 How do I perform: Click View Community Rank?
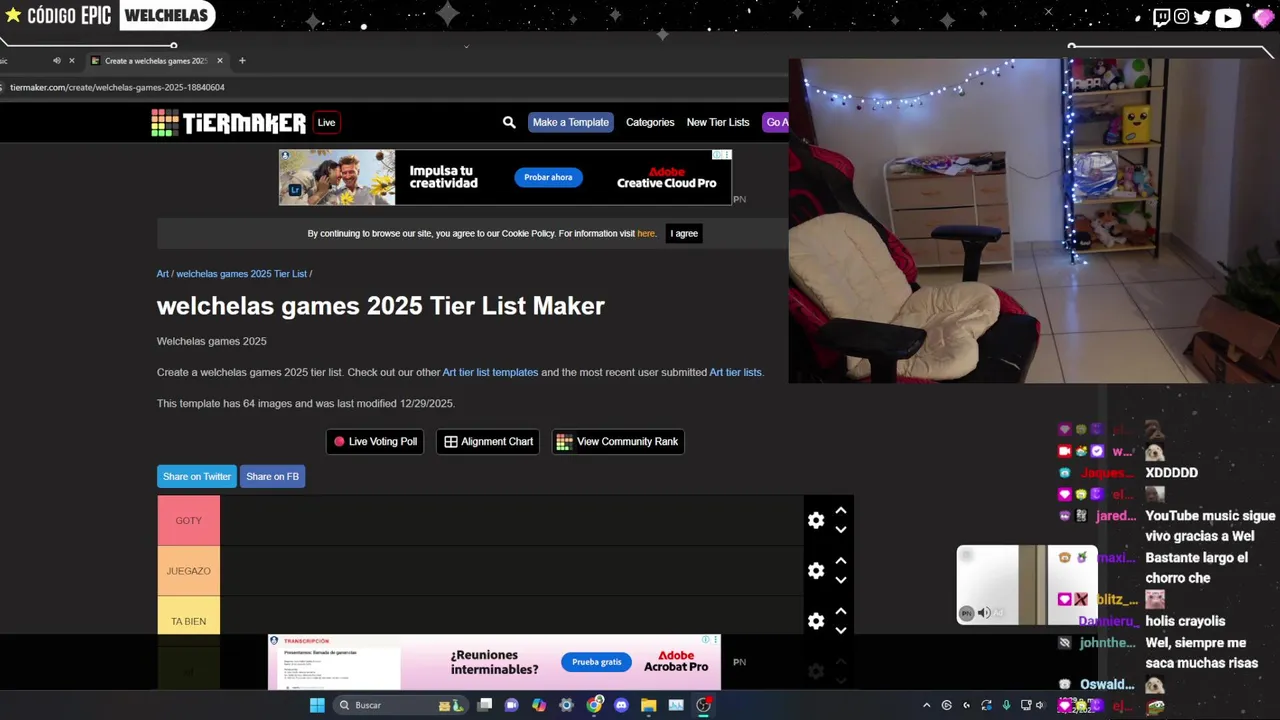[x=618, y=442]
